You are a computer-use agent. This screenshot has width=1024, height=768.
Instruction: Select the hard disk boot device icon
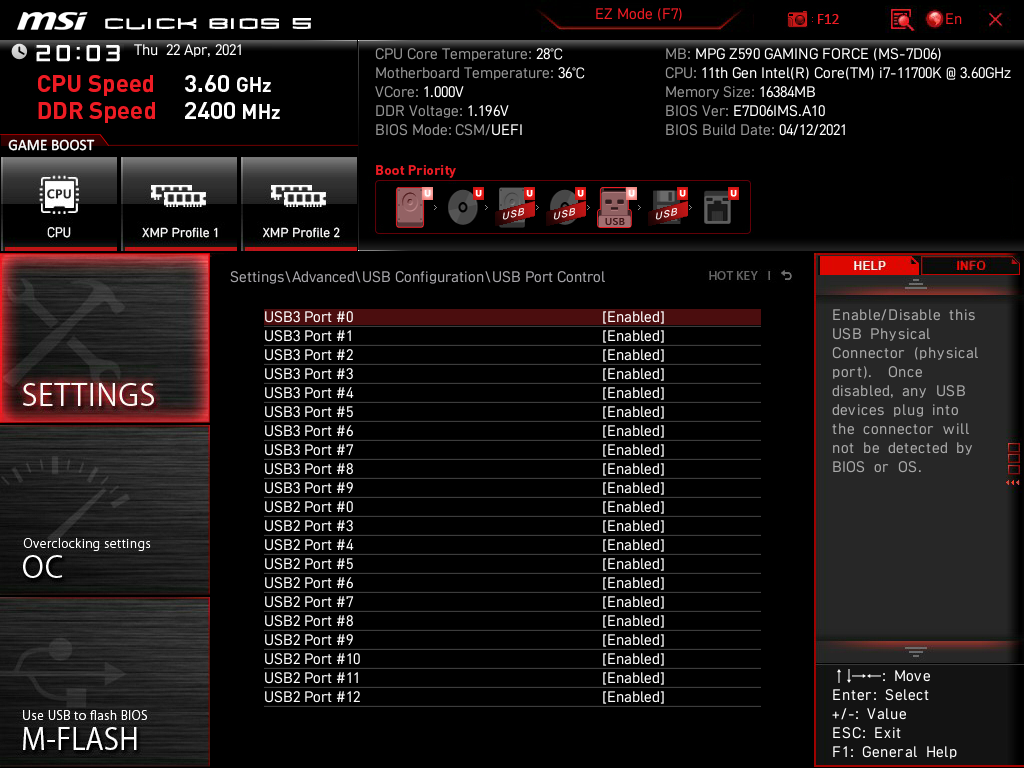pyautogui.click(x=412, y=207)
